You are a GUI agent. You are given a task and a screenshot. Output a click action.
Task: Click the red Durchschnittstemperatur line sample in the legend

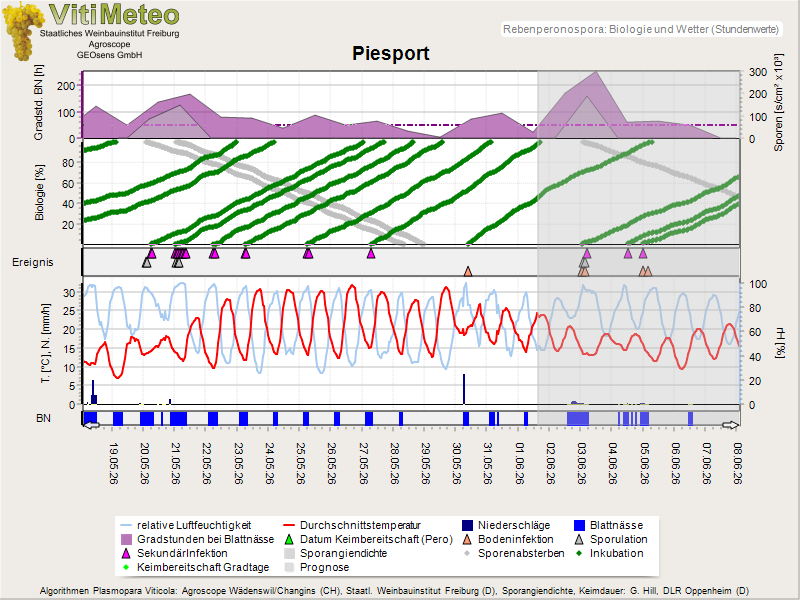click(x=289, y=525)
